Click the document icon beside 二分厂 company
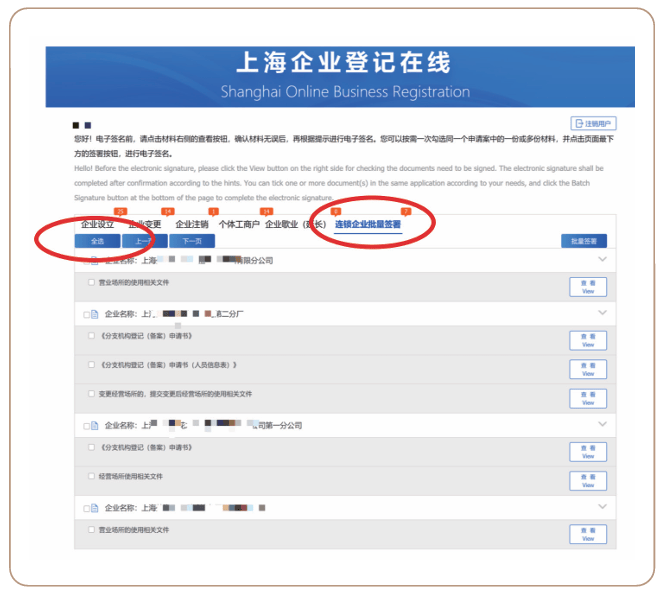The image size is (667, 594). [95, 314]
